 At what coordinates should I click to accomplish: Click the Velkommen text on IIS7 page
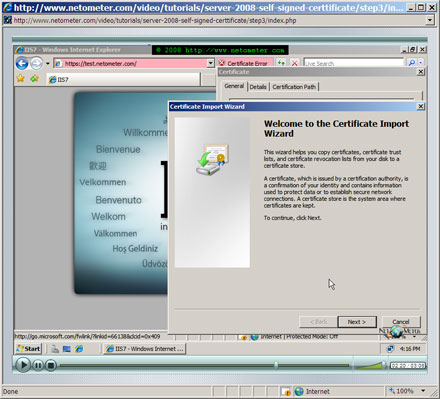point(103,182)
